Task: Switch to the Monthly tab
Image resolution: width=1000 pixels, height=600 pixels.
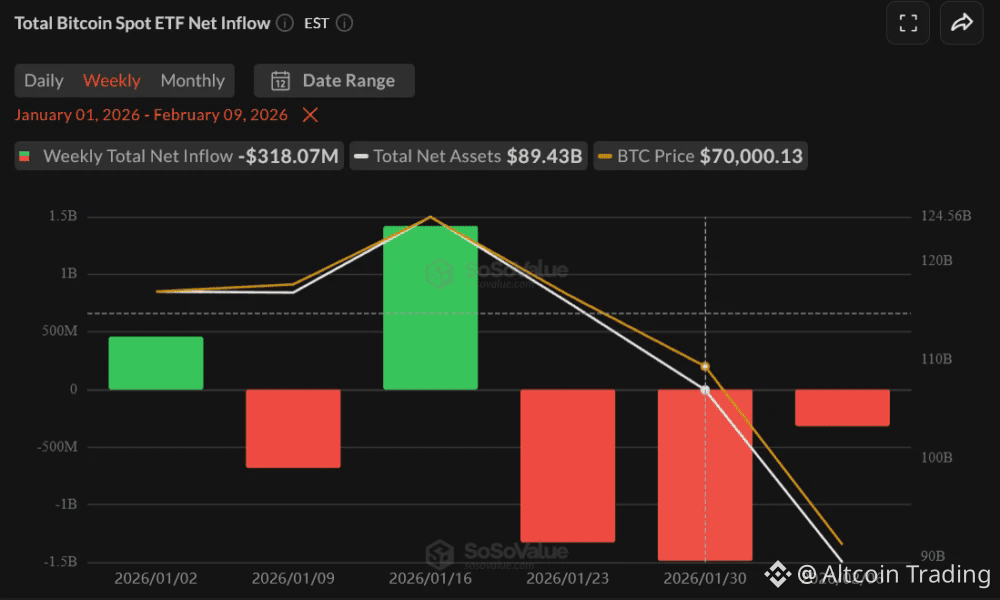Action: coord(192,81)
